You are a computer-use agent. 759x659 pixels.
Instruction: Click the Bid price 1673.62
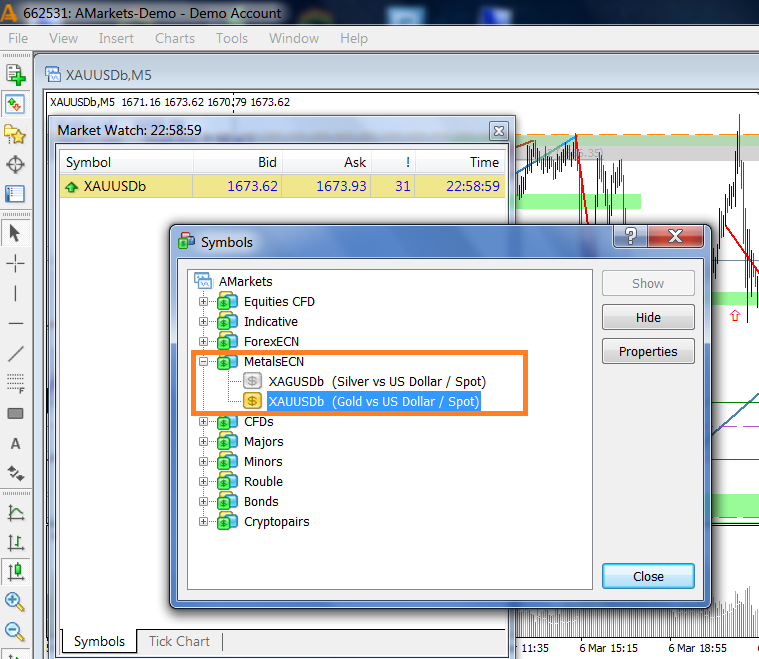[x=253, y=186]
